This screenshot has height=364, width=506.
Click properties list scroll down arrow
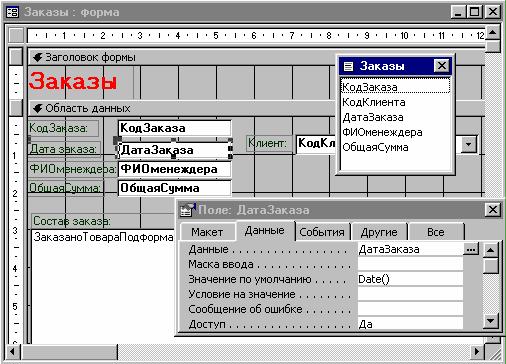coord(491,321)
